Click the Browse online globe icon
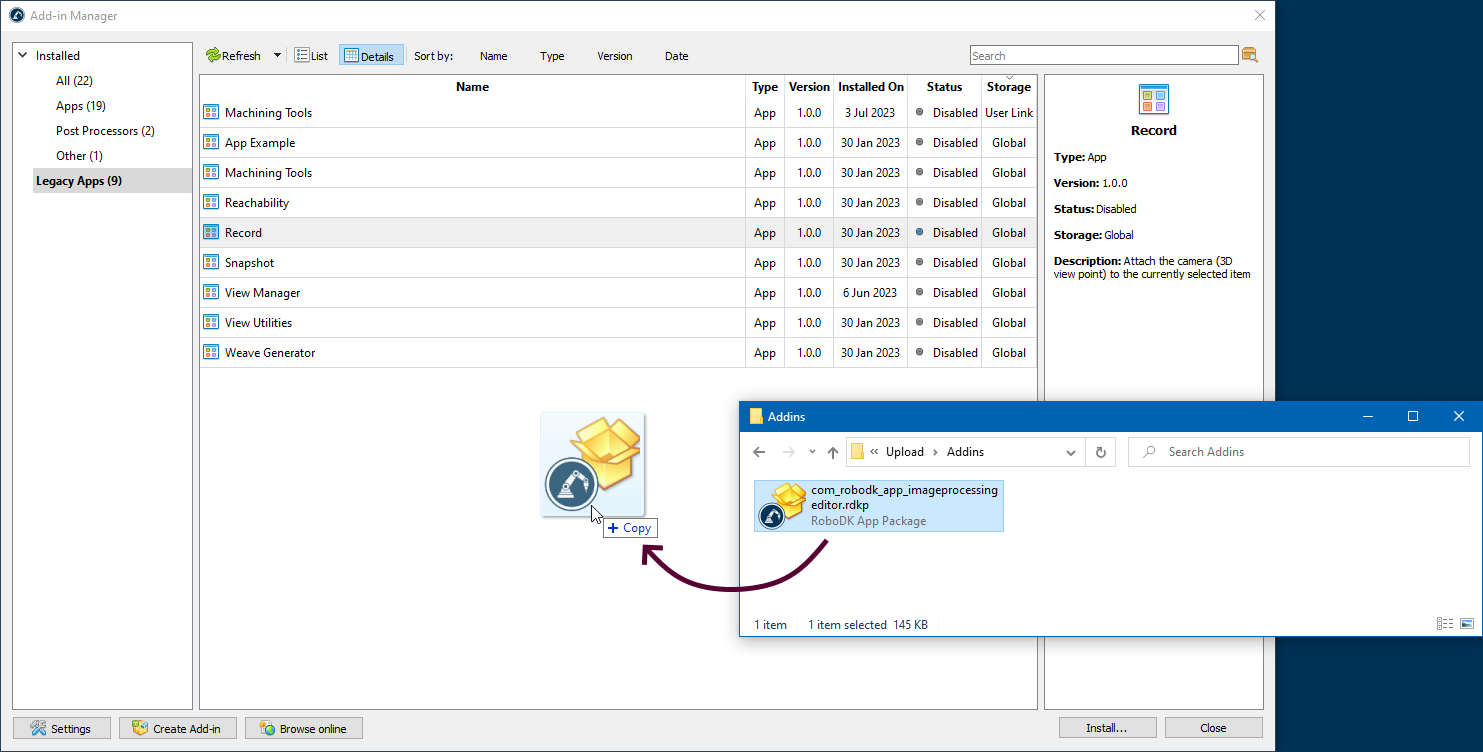This screenshot has height=752, width=1483. pos(267,728)
